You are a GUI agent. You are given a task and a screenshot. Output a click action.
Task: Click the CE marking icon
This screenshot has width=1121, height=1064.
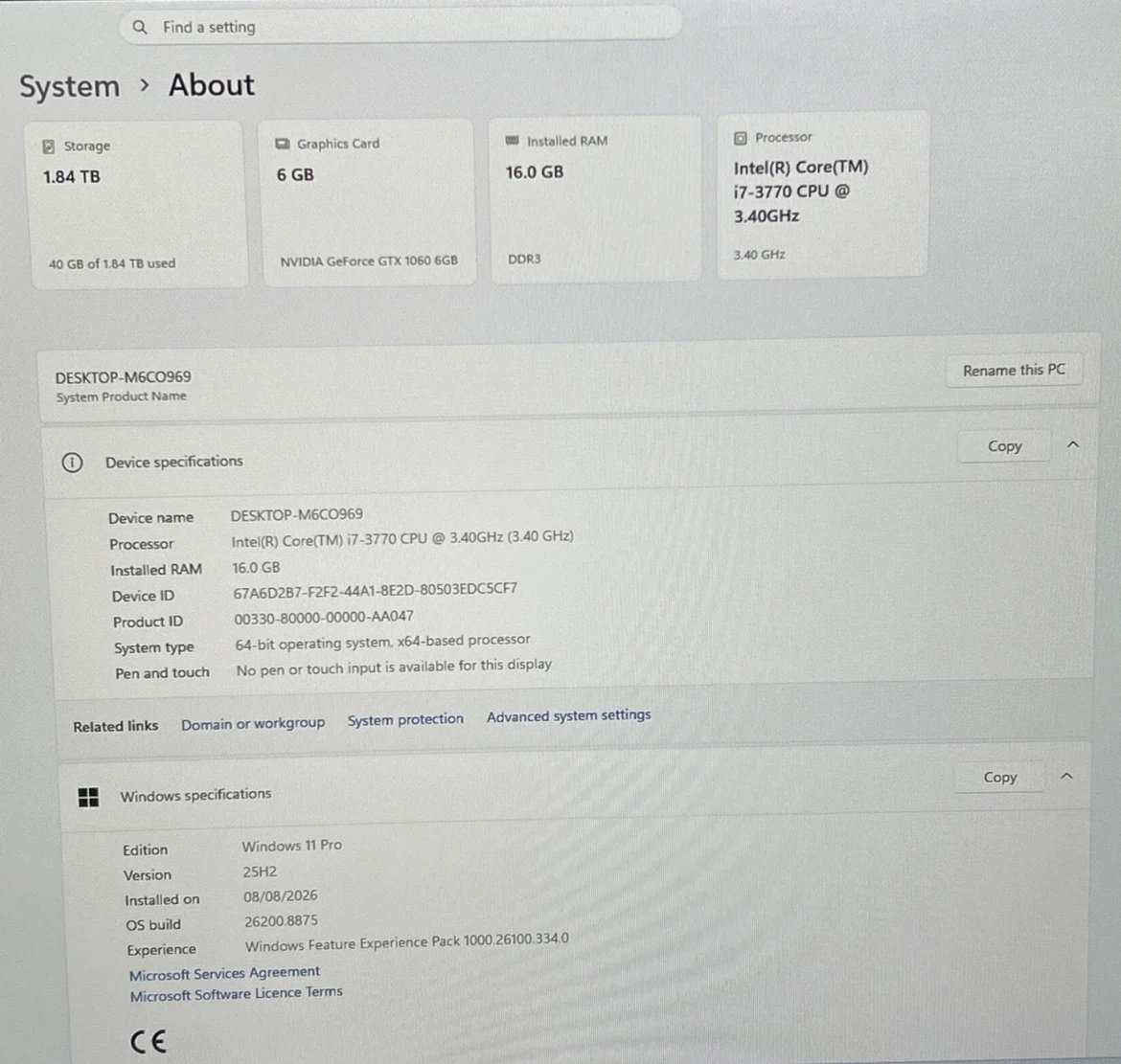point(149,1042)
